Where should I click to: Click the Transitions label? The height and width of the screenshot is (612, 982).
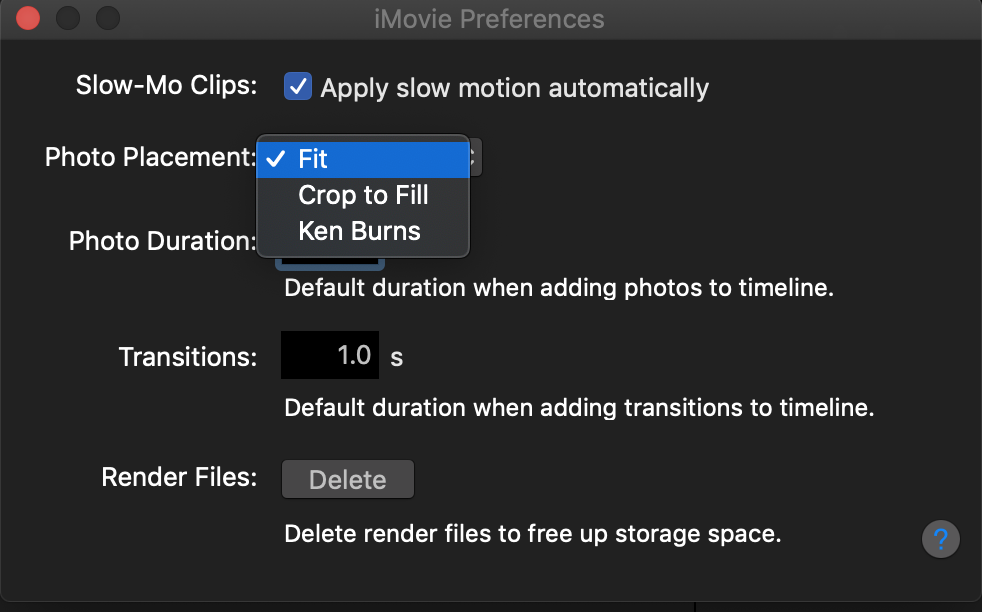coord(187,357)
